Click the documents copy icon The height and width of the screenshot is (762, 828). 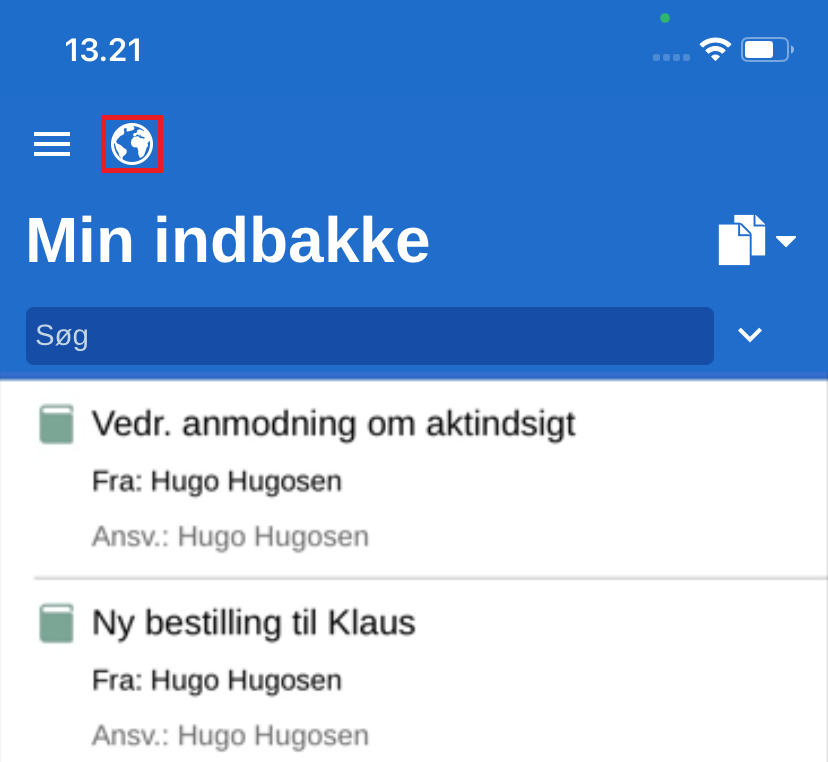[x=741, y=240]
